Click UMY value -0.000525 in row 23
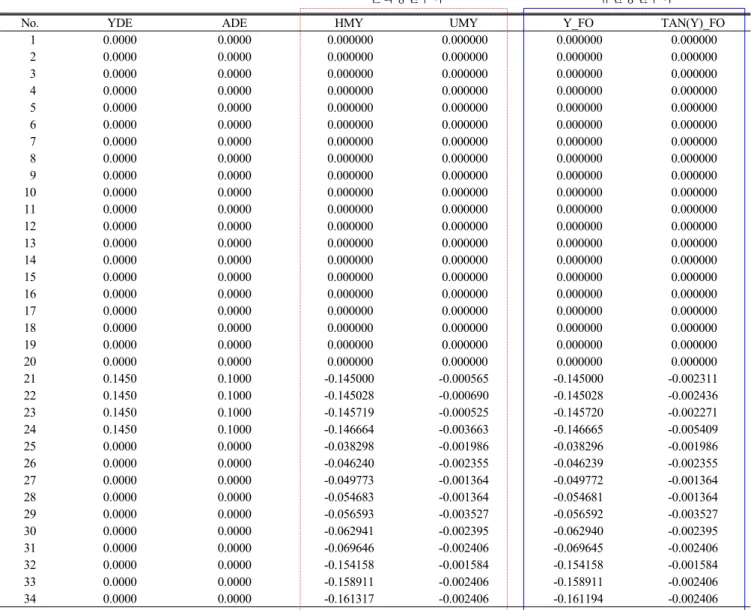The image size is (751, 610). [x=464, y=413]
